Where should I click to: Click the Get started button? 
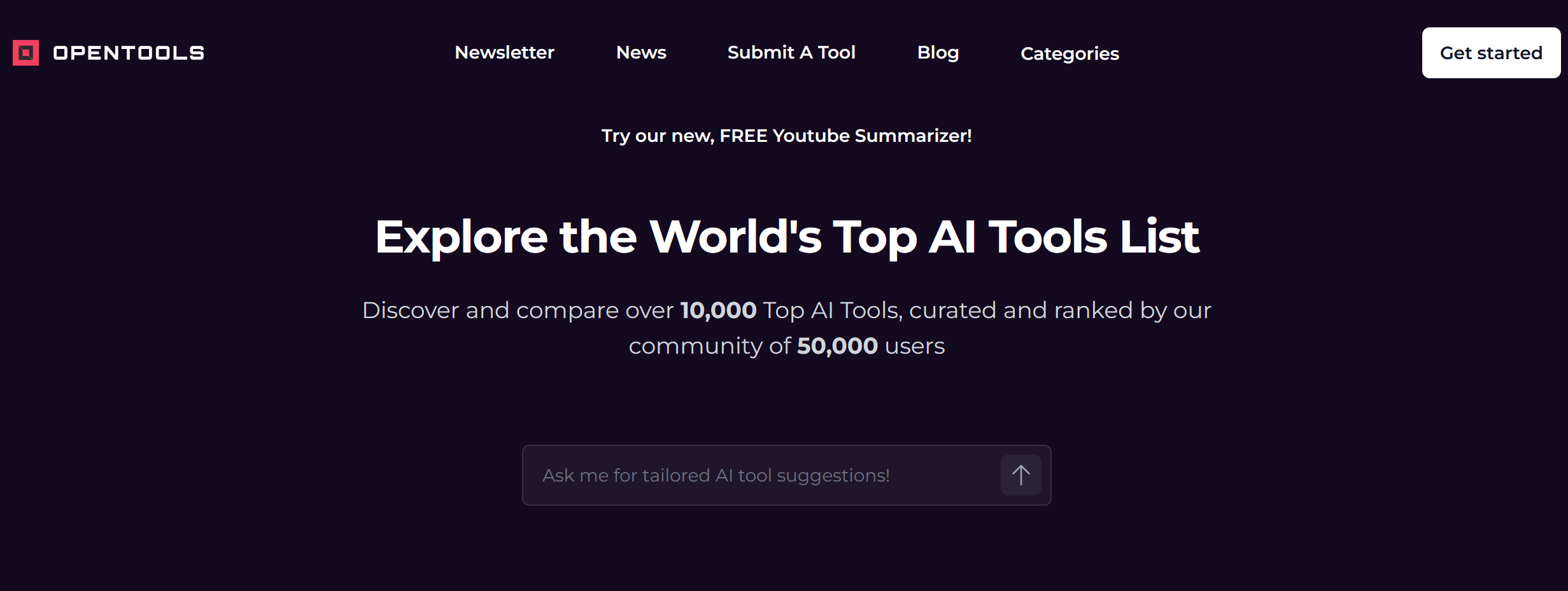pos(1491,53)
